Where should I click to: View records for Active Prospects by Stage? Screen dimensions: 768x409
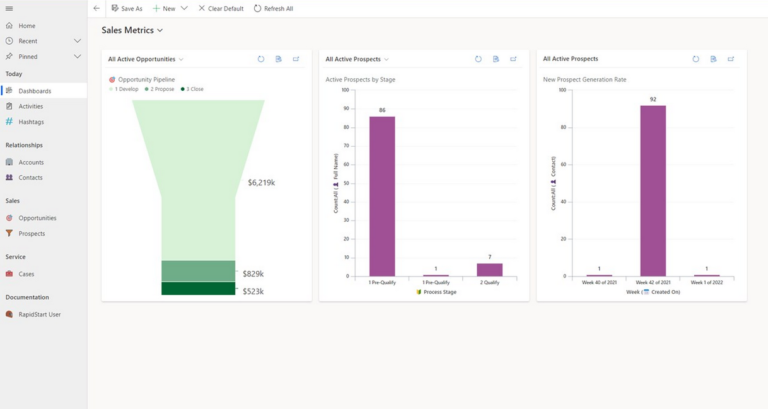coord(496,59)
